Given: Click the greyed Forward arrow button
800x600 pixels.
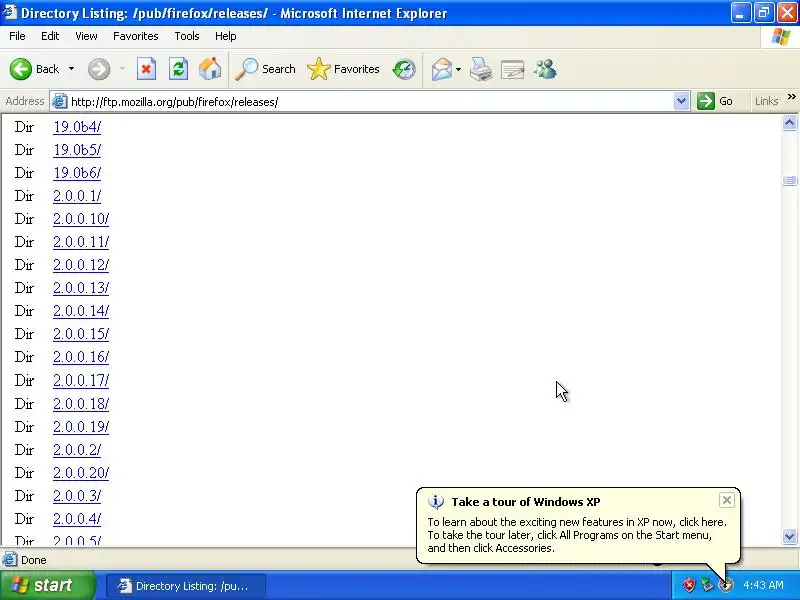Looking at the screenshot, I should tap(99, 69).
